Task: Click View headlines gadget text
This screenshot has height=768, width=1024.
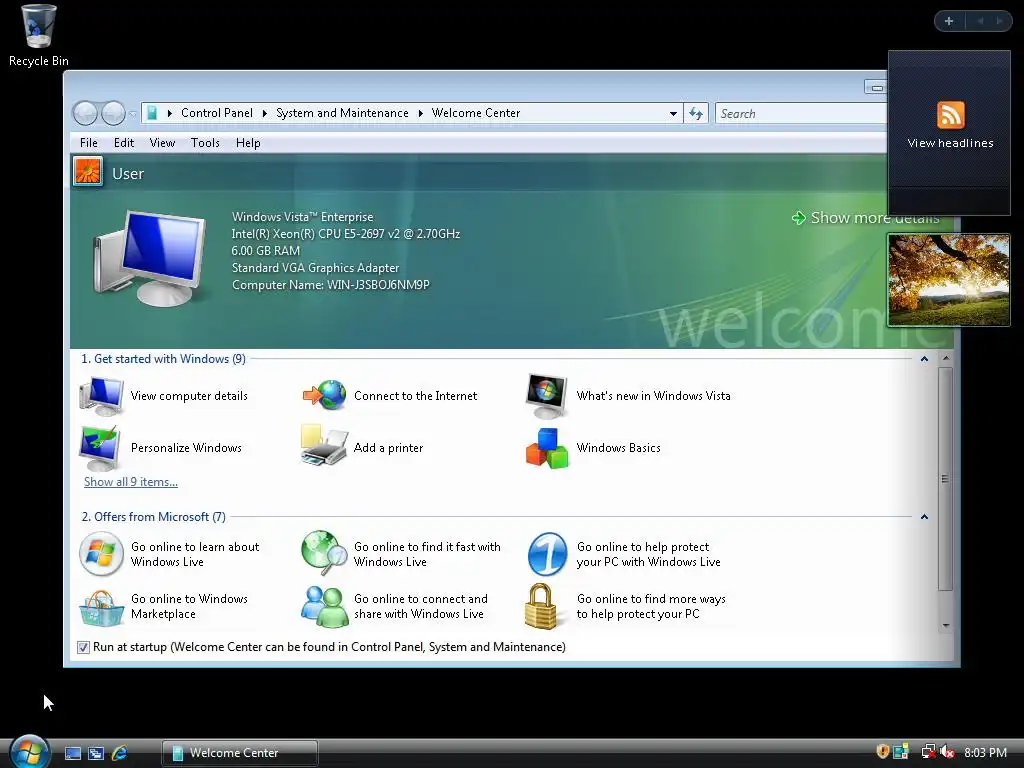Action: click(x=950, y=143)
